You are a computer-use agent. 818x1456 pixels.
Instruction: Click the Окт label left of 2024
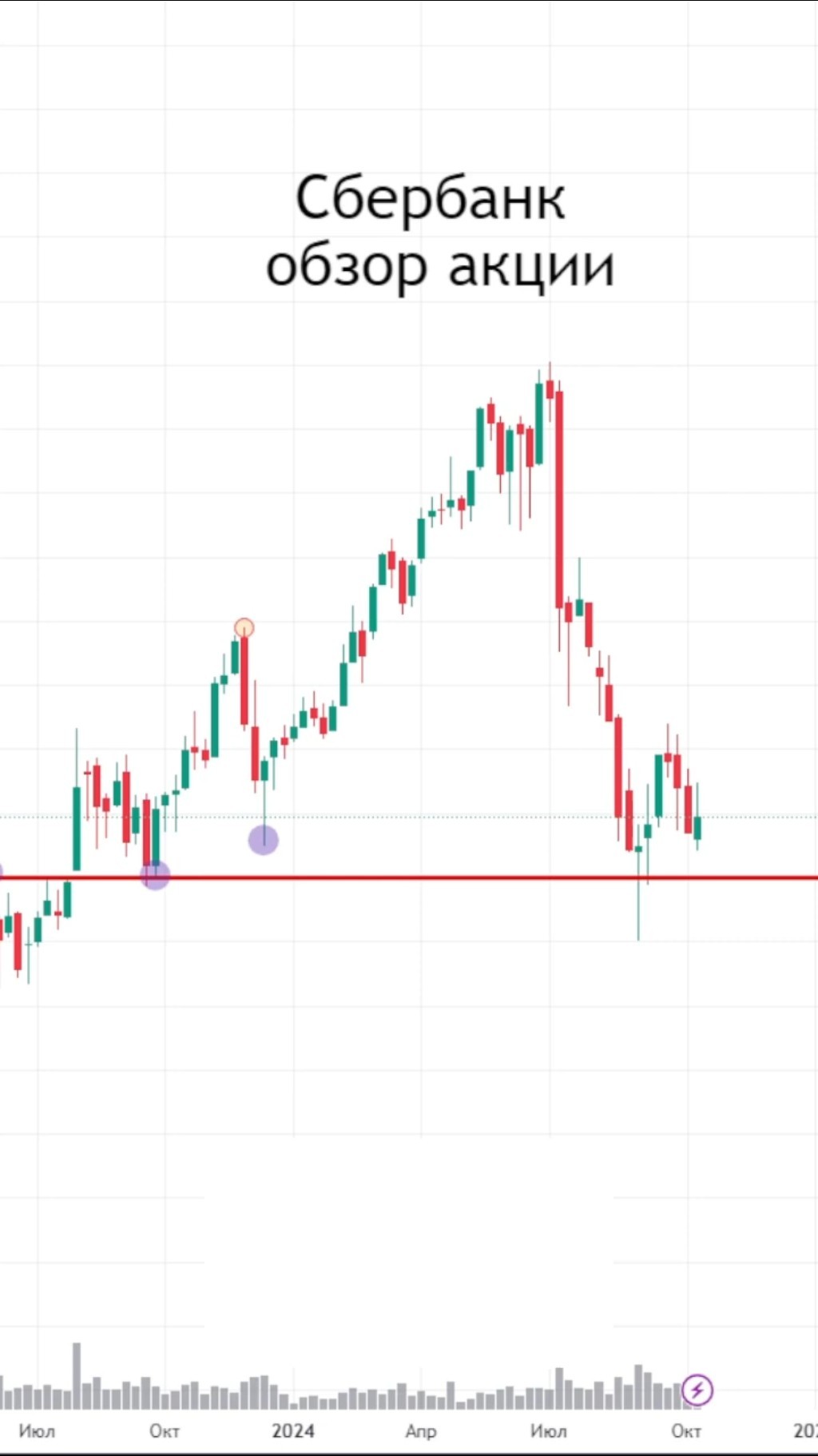coord(165,1431)
